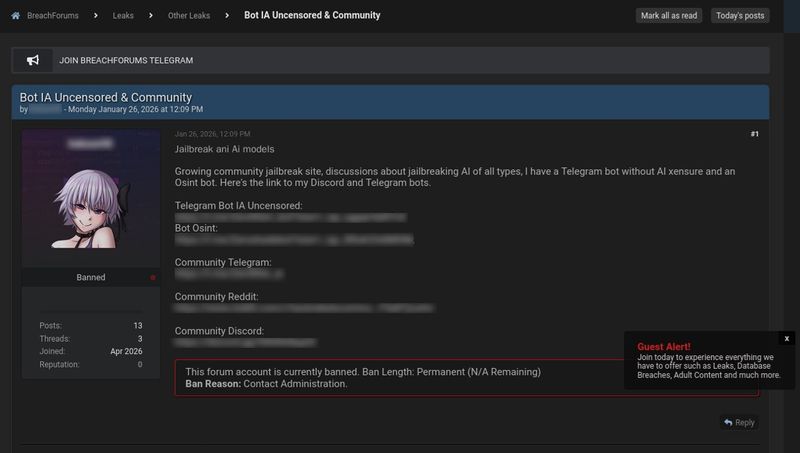Click the reply arrow icon
The image size is (800, 453).
728,422
